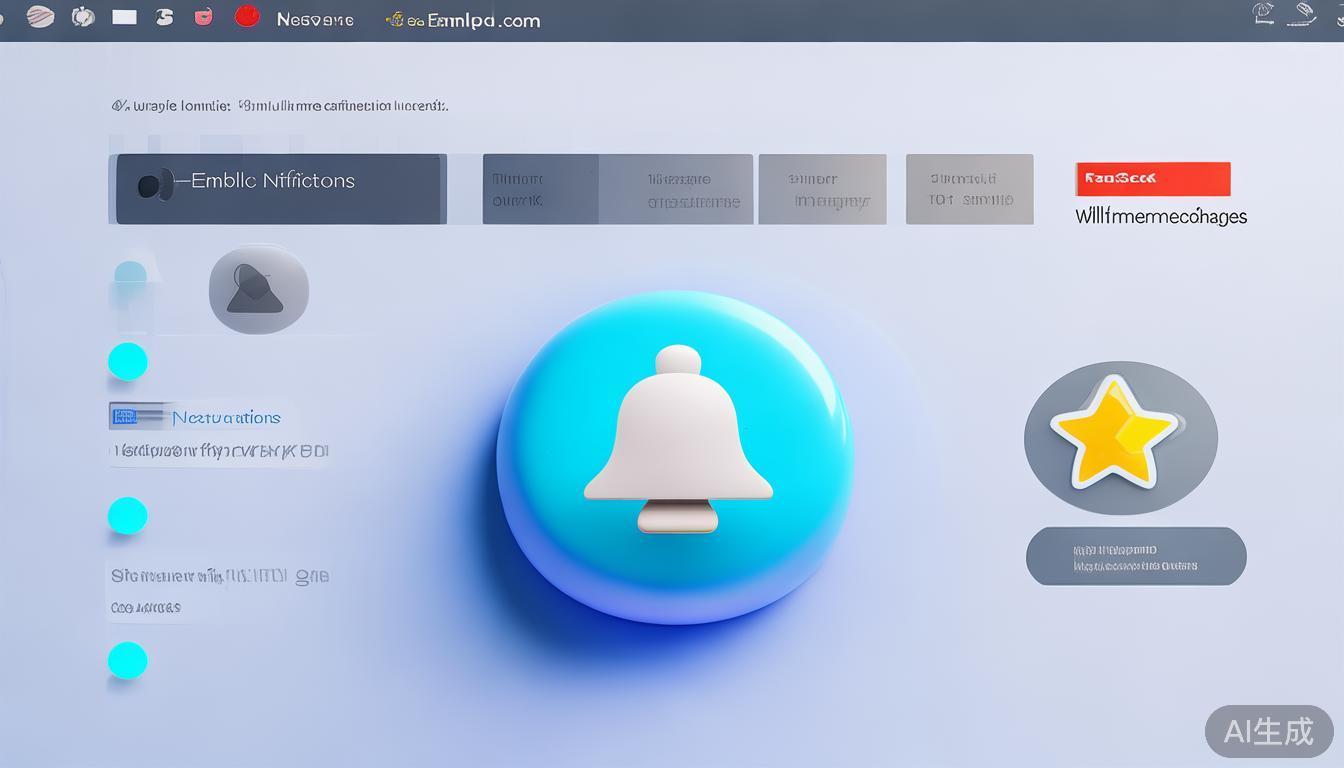Image resolution: width=1344 pixels, height=768 pixels.
Task: Switch to the rightmost gray tab
Action: tap(969, 189)
